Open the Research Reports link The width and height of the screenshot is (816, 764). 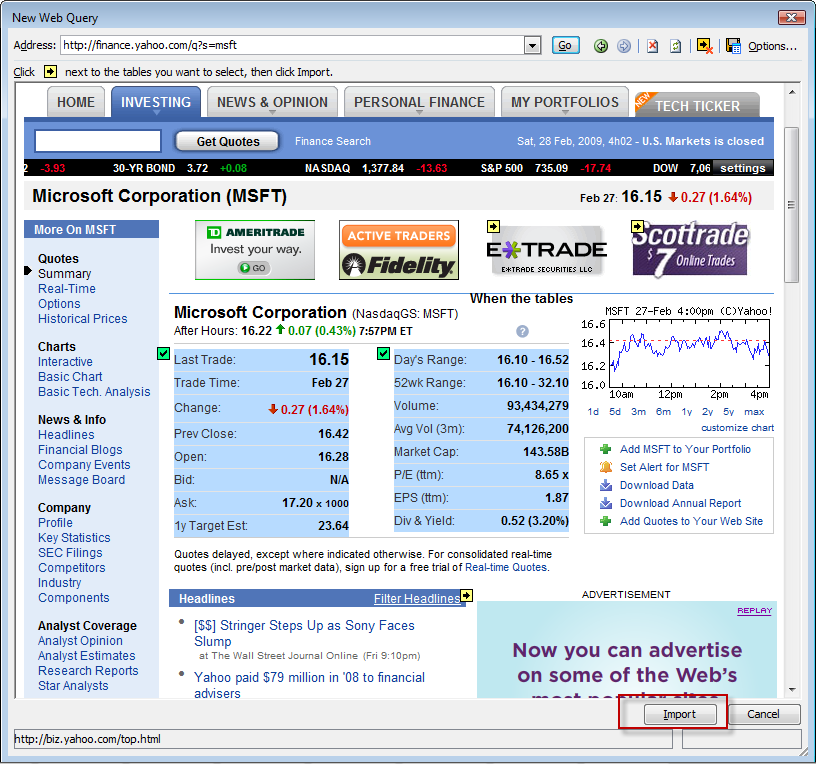(88, 671)
